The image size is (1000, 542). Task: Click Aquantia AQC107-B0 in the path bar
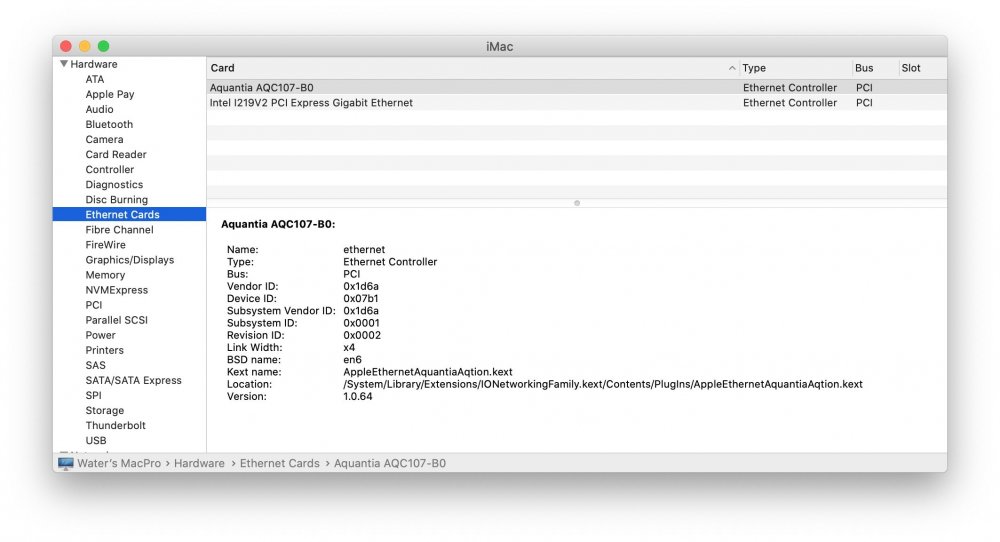[x=390, y=464]
